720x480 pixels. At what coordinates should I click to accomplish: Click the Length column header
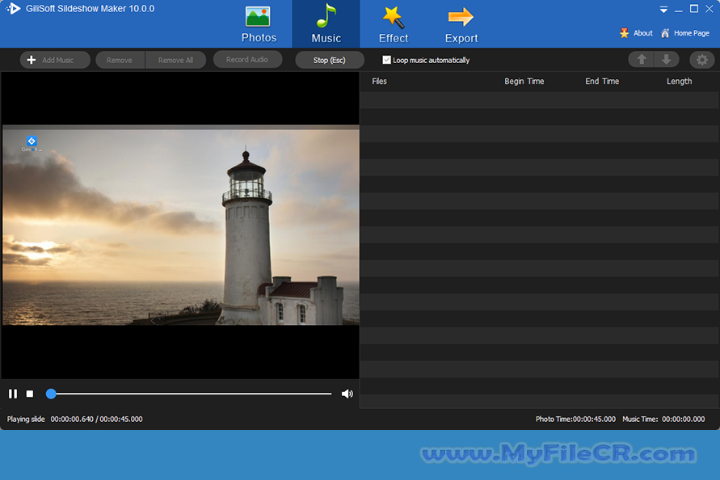(679, 81)
